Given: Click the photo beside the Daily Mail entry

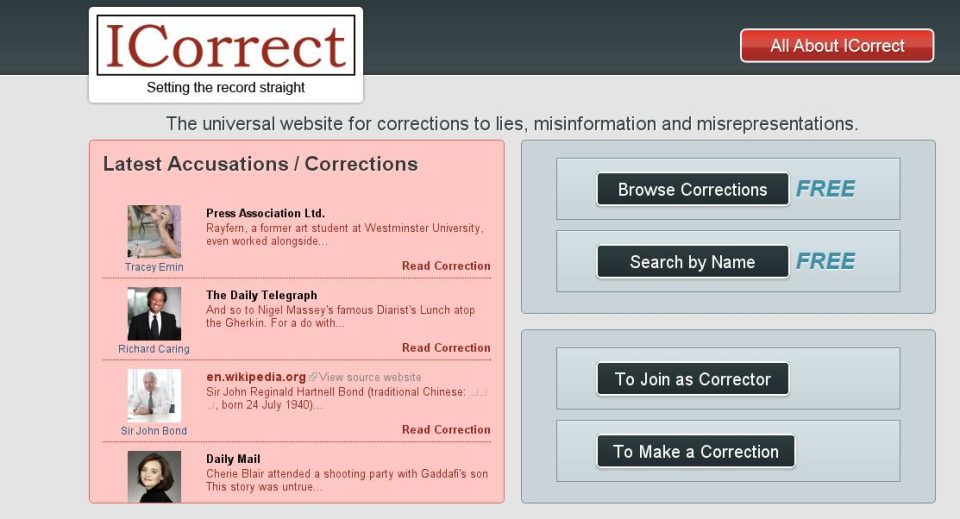Looking at the screenshot, I should click(x=154, y=477).
